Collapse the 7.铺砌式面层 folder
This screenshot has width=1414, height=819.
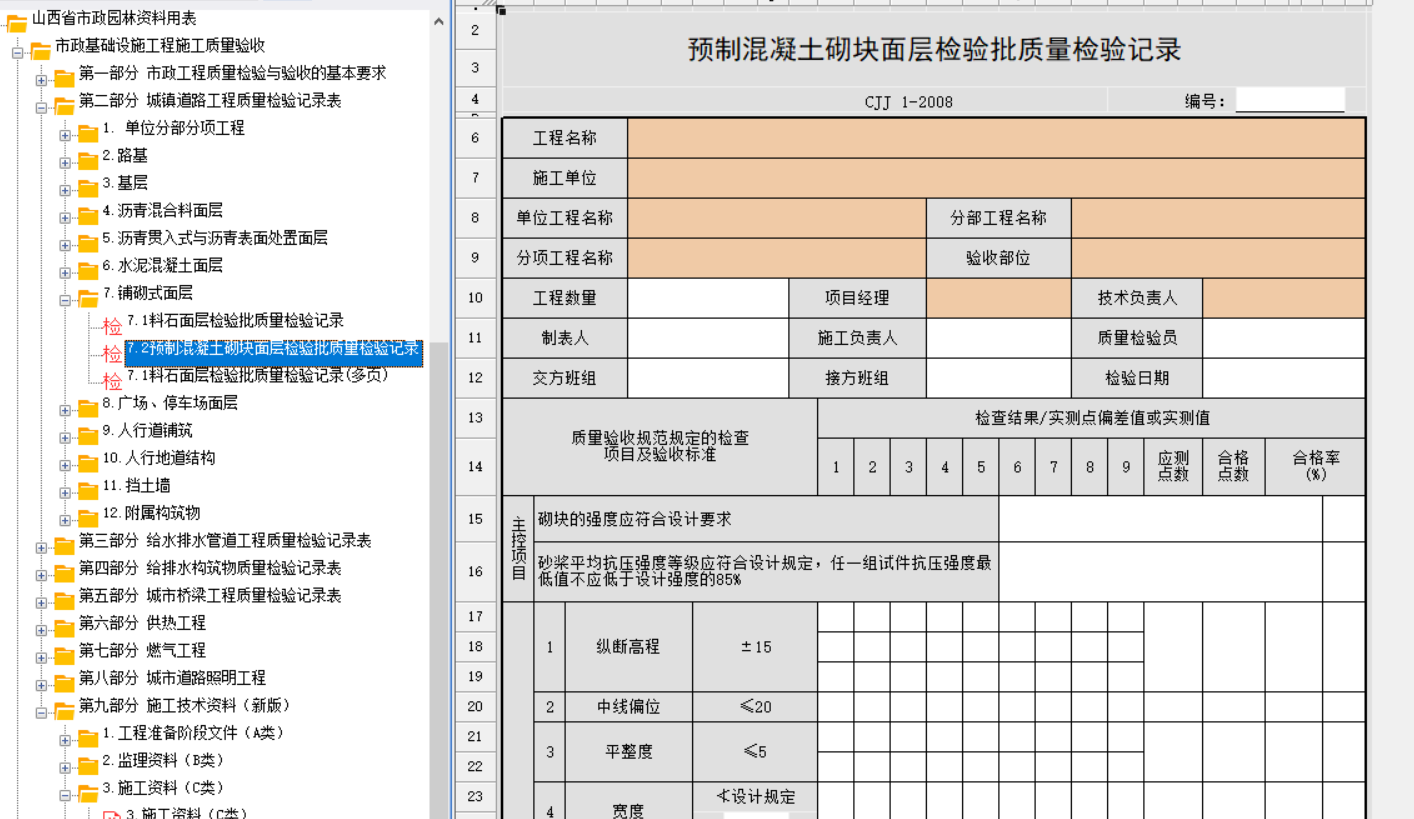pyautogui.click(x=64, y=300)
